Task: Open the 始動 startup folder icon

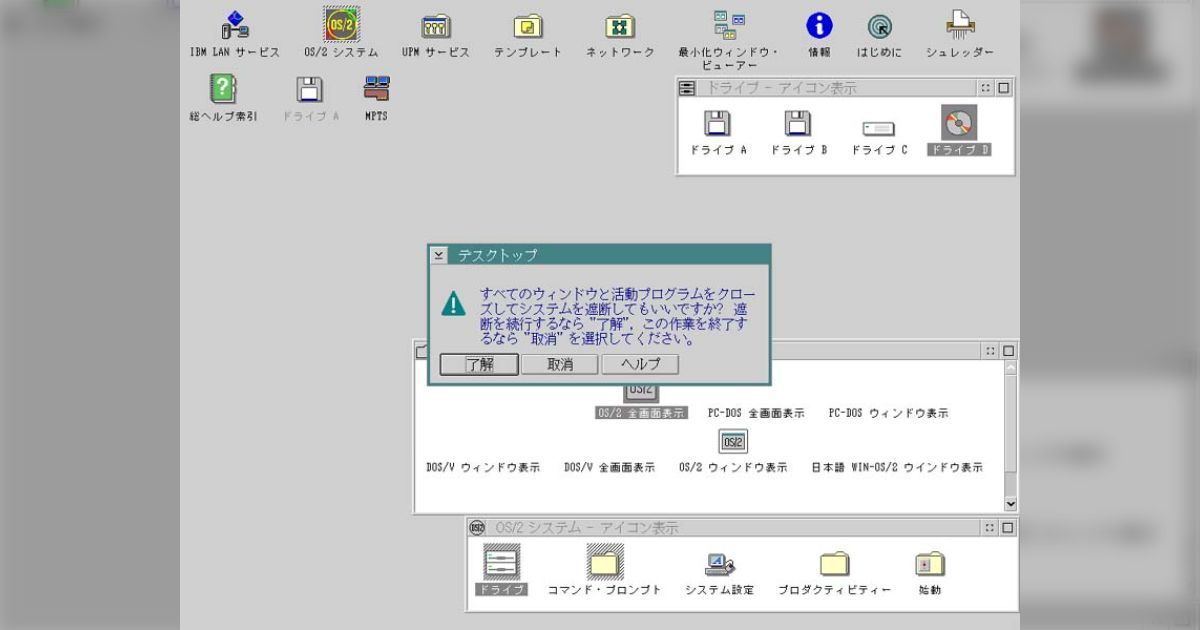Action: [x=930, y=564]
